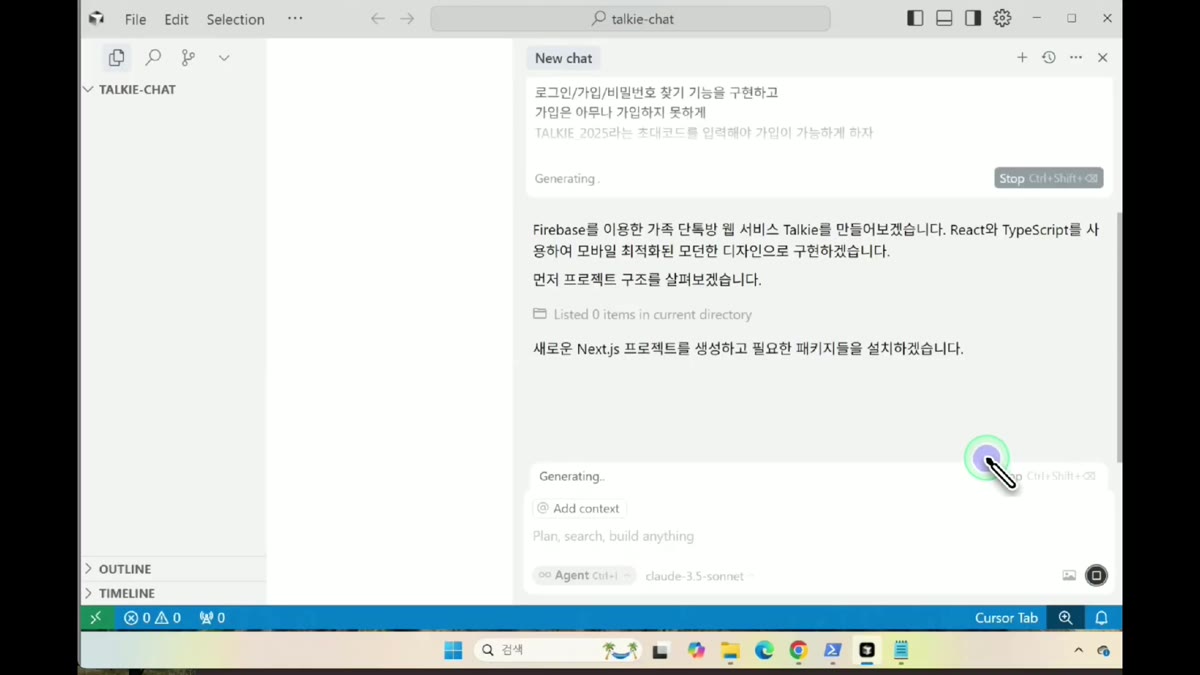Open the remote window icon in status bar
1200x675 pixels.
coord(96,618)
